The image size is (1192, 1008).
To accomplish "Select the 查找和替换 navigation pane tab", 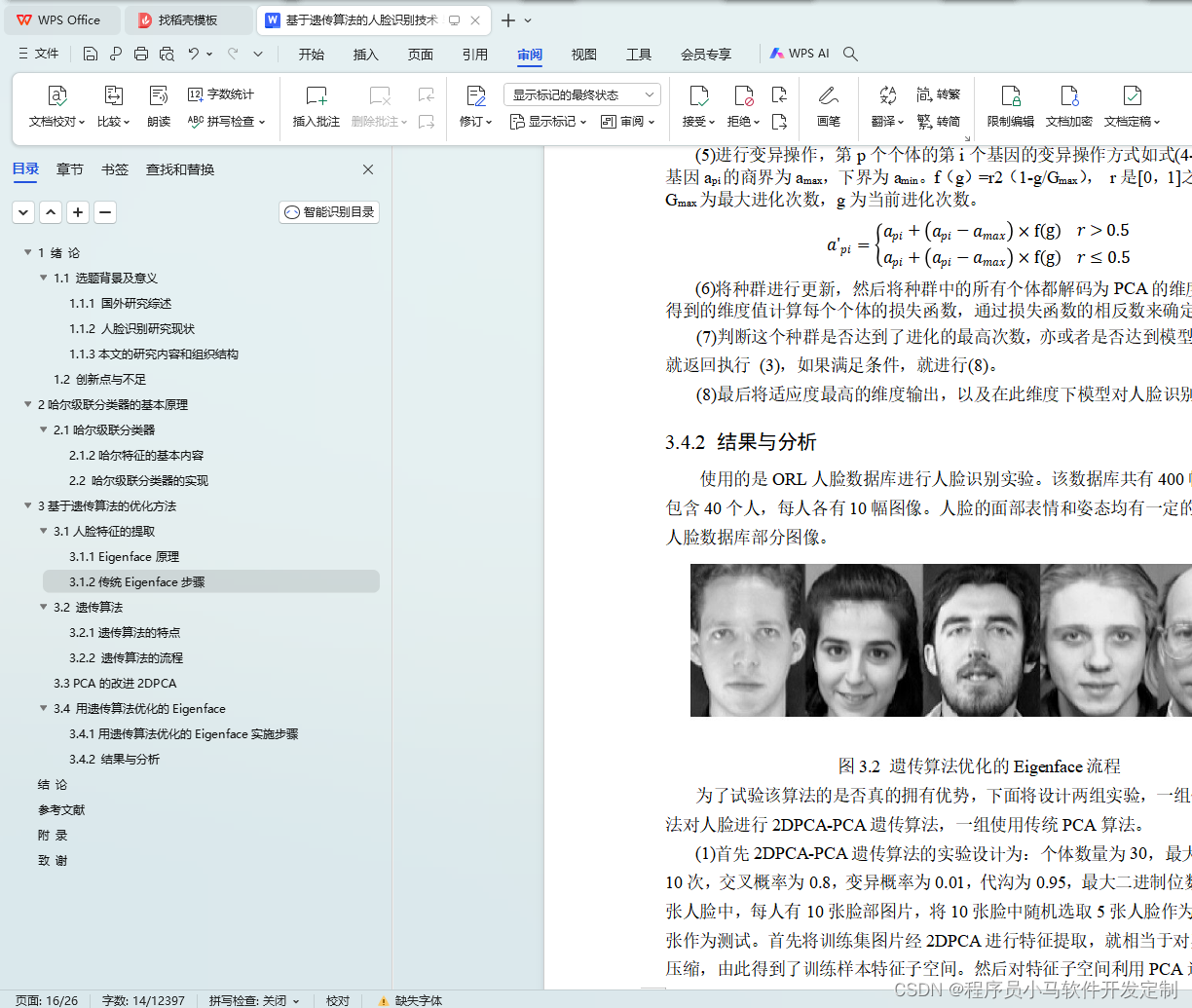I will [x=180, y=169].
